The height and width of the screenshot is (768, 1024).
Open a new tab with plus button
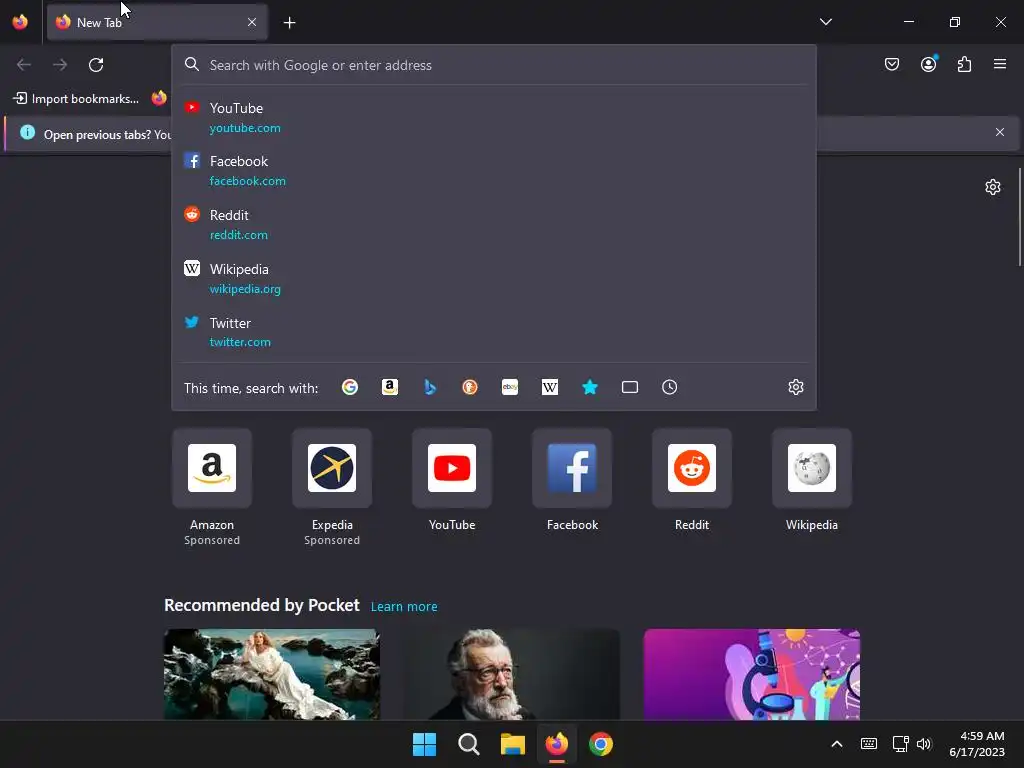289,23
